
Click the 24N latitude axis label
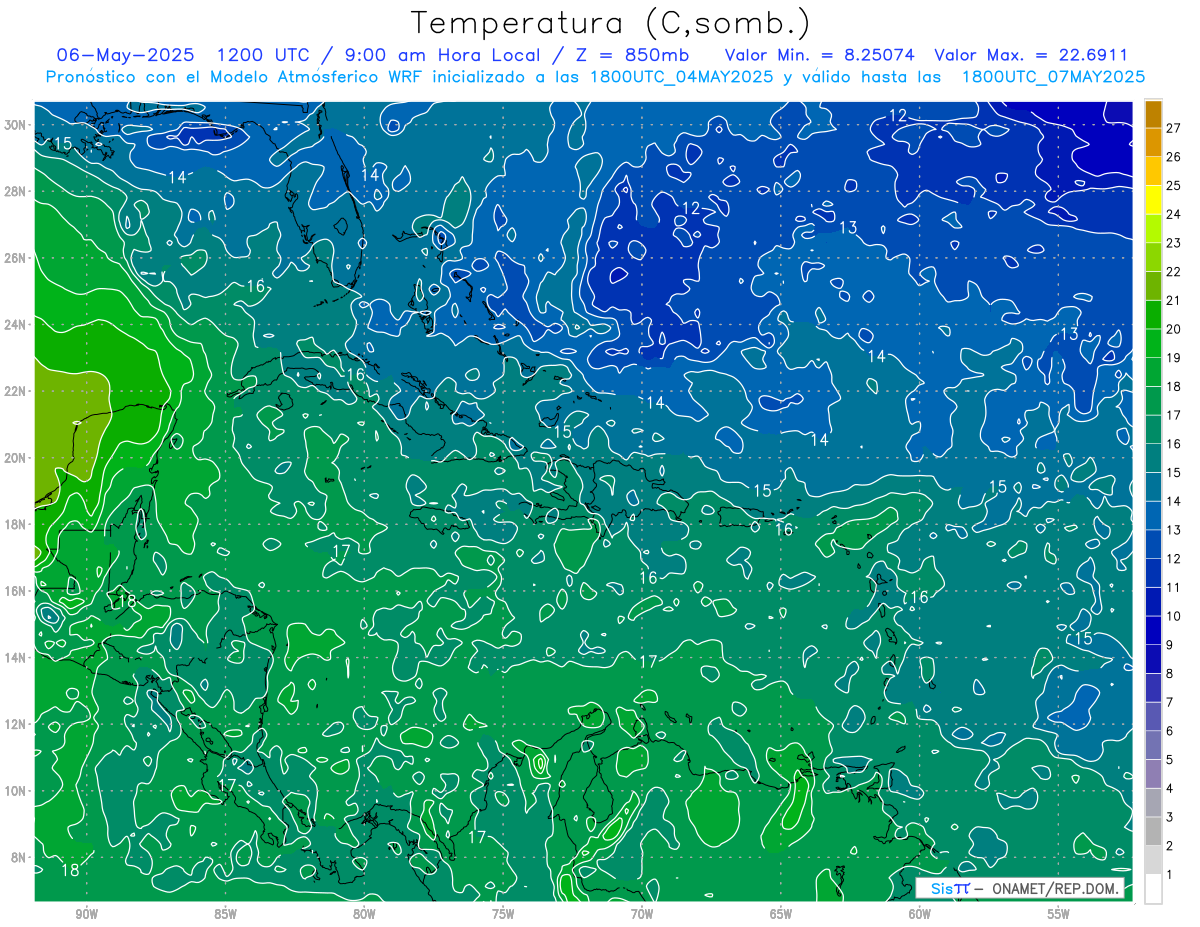click(x=16, y=325)
